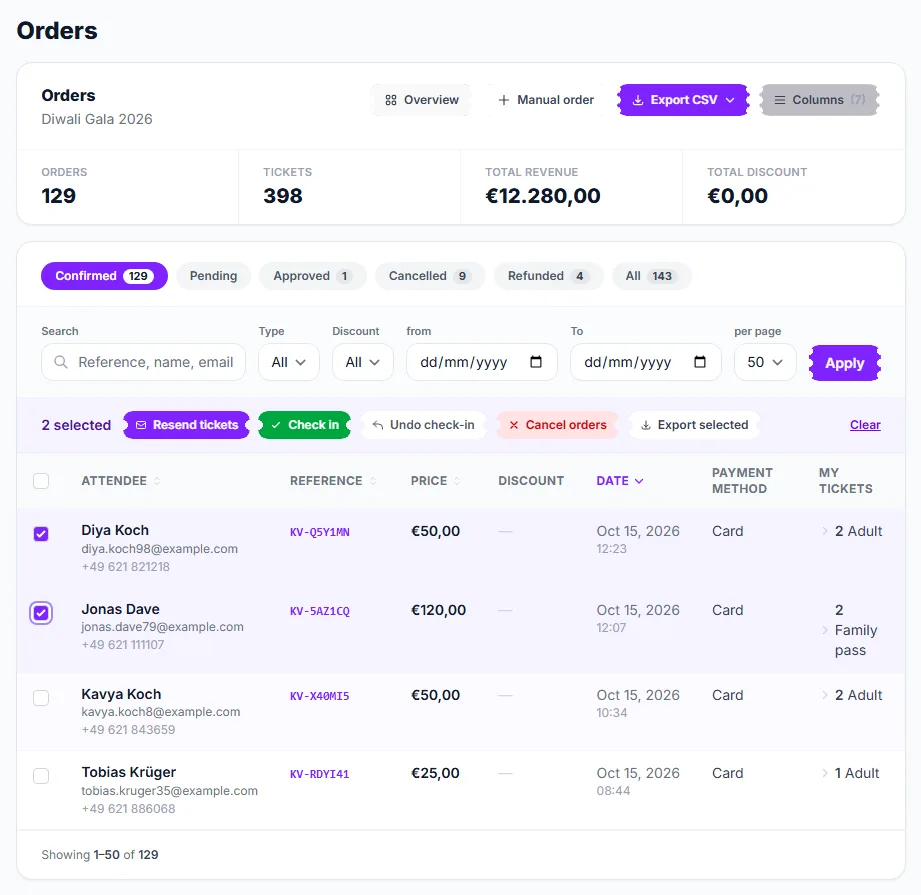Click the Clear selection link
Viewport: 921px width, 895px height.
(865, 425)
